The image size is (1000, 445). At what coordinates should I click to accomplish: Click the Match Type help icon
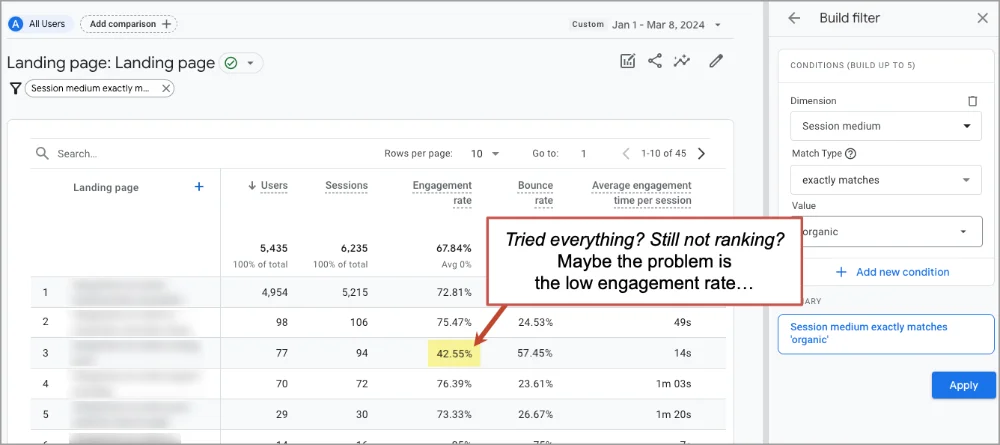pos(850,154)
